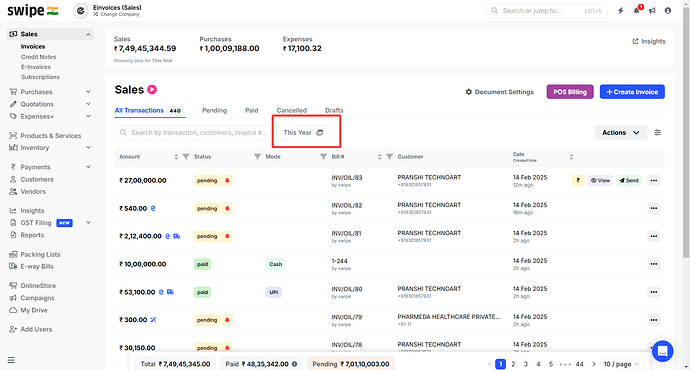This screenshot has width=690, height=370.
Task: Expand the Quotations sidebar section
Action: pyautogui.click(x=88, y=104)
